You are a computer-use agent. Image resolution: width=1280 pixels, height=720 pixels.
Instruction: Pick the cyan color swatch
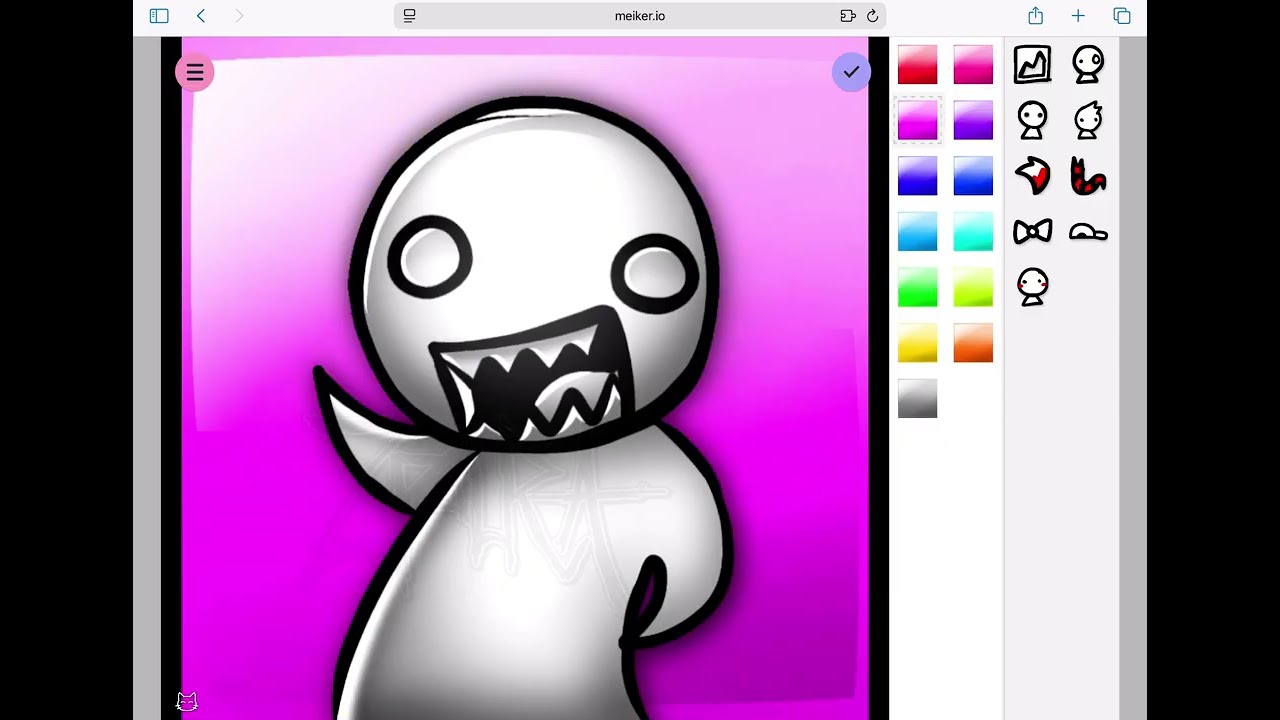coord(973,232)
